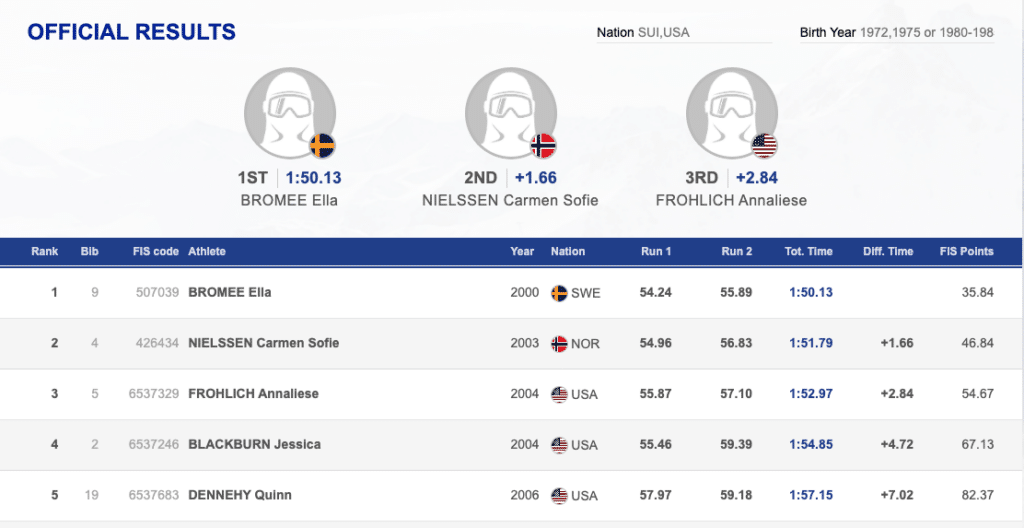Viewport: 1024px width, 528px height.
Task: Click the first-place podium athlete avatar
Action: (289, 112)
